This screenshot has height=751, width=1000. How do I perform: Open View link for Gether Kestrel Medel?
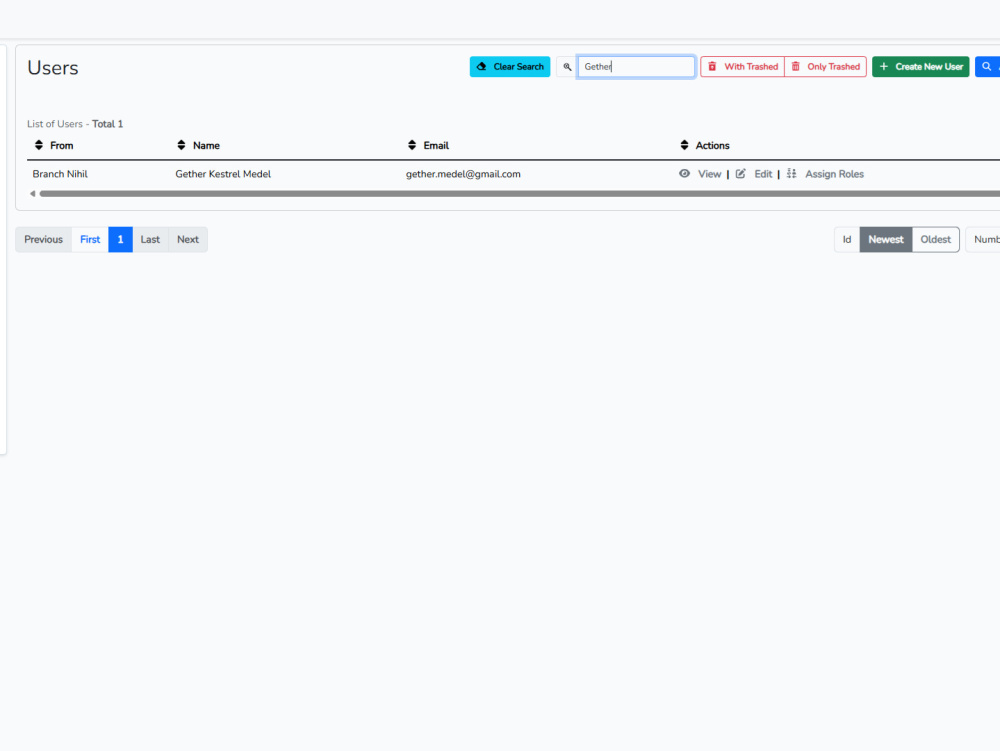click(x=709, y=174)
